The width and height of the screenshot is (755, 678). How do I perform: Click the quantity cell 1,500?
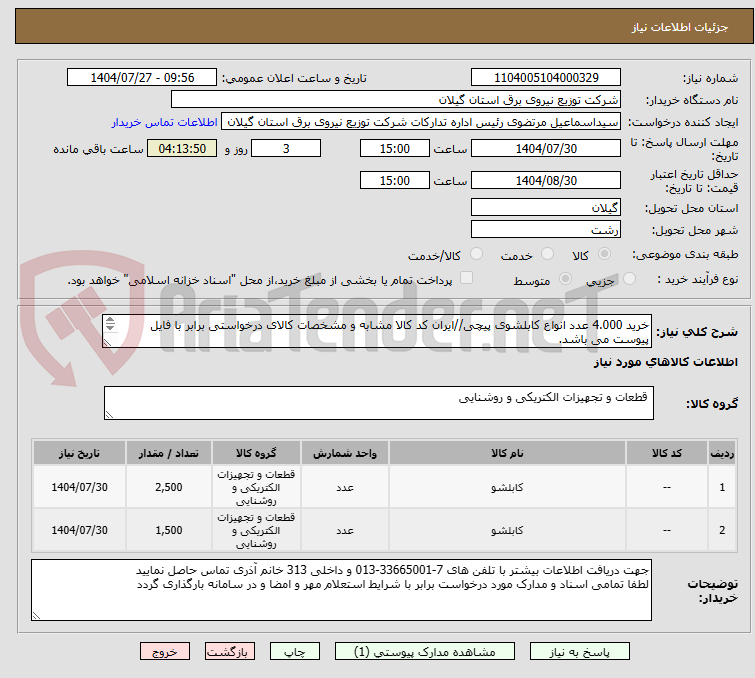click(169, 530)
